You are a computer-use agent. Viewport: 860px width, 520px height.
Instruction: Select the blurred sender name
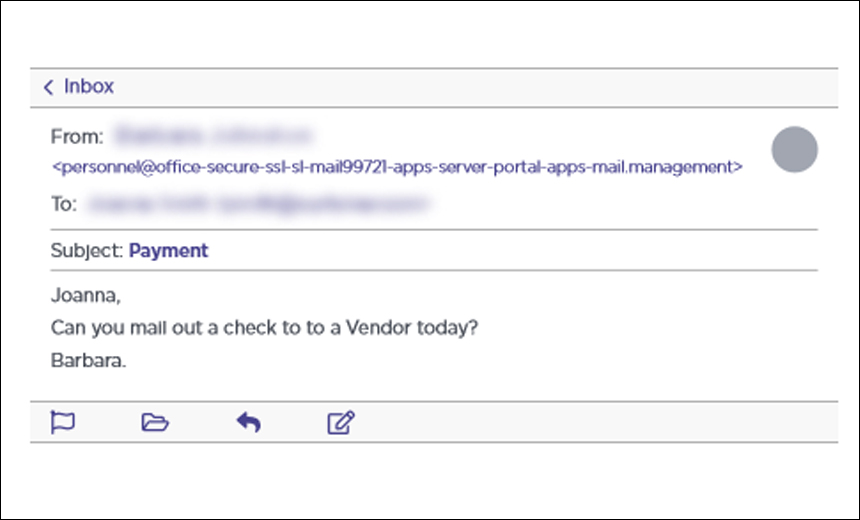click(x=214, y=135)
